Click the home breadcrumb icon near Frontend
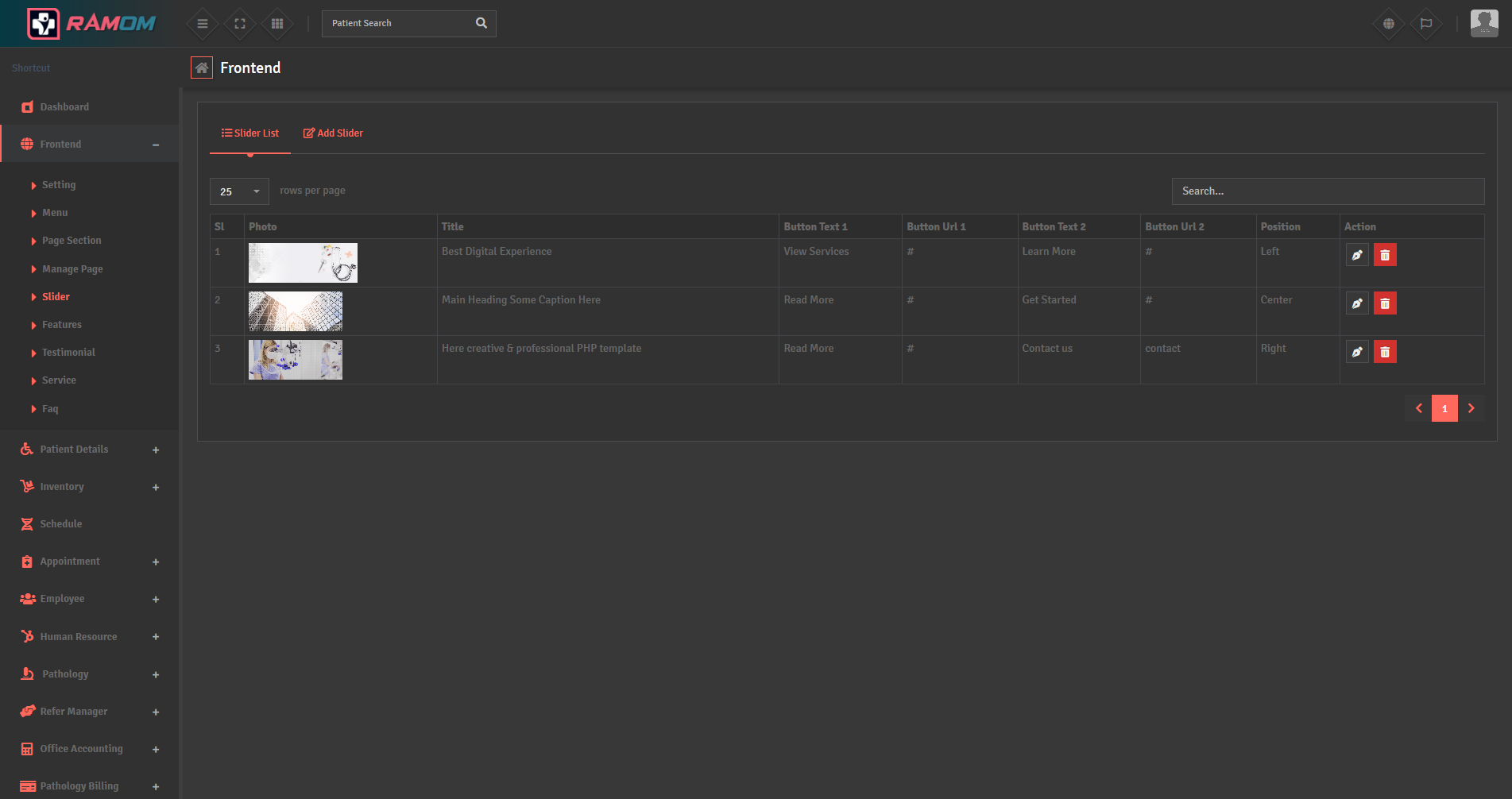 201,68
